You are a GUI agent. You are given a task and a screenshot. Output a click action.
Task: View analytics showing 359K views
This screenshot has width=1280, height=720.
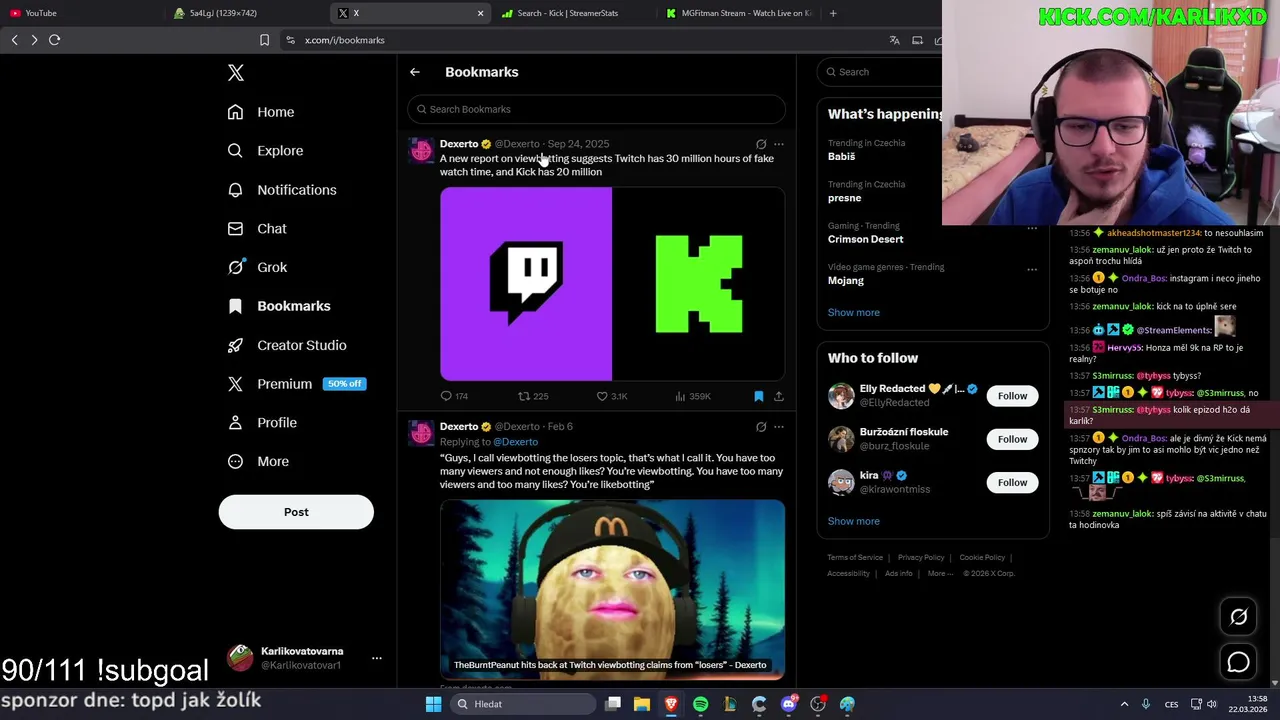point(693,396)
